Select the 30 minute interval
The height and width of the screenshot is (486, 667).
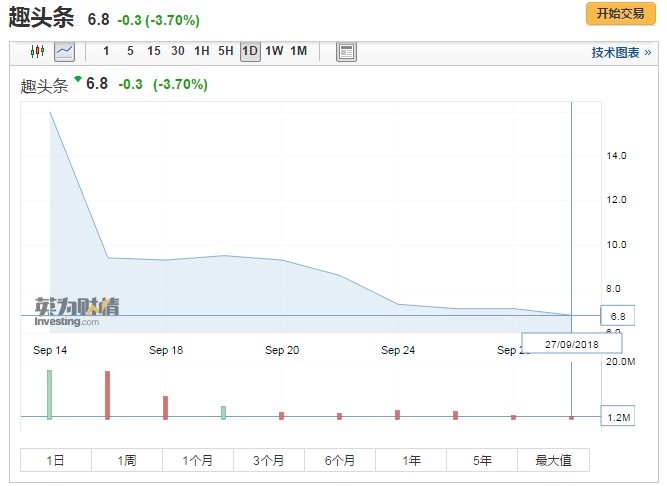(x=178, y=51)
